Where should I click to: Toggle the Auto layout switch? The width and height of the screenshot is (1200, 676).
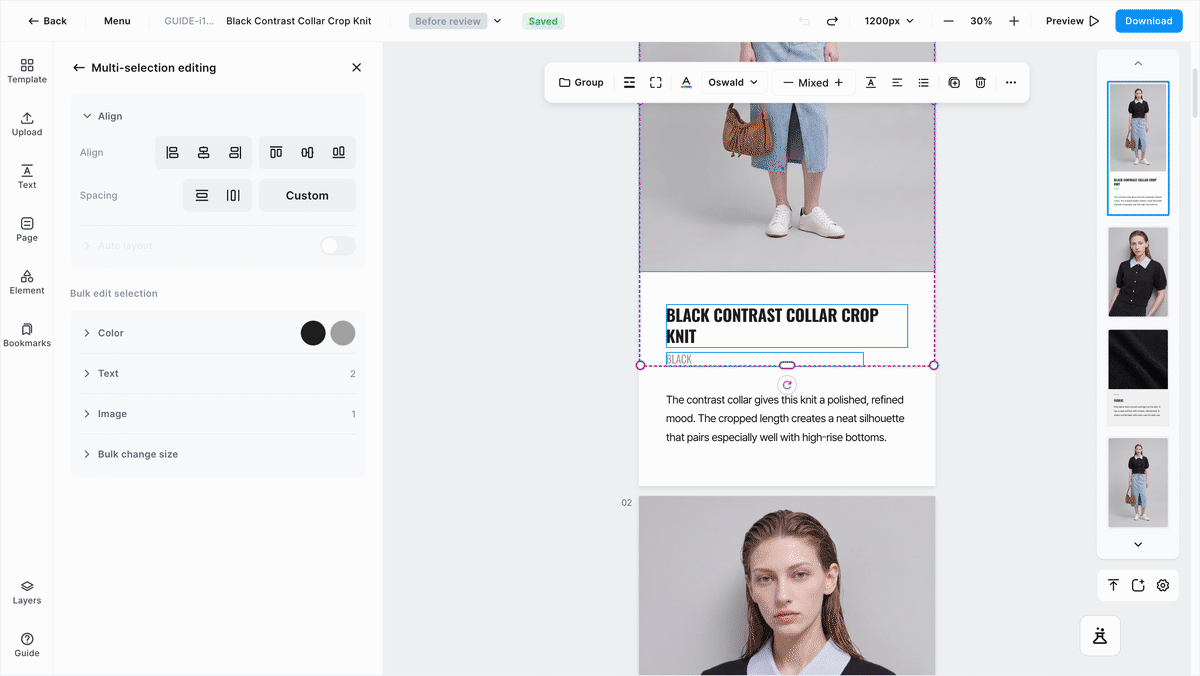point(338,246)
